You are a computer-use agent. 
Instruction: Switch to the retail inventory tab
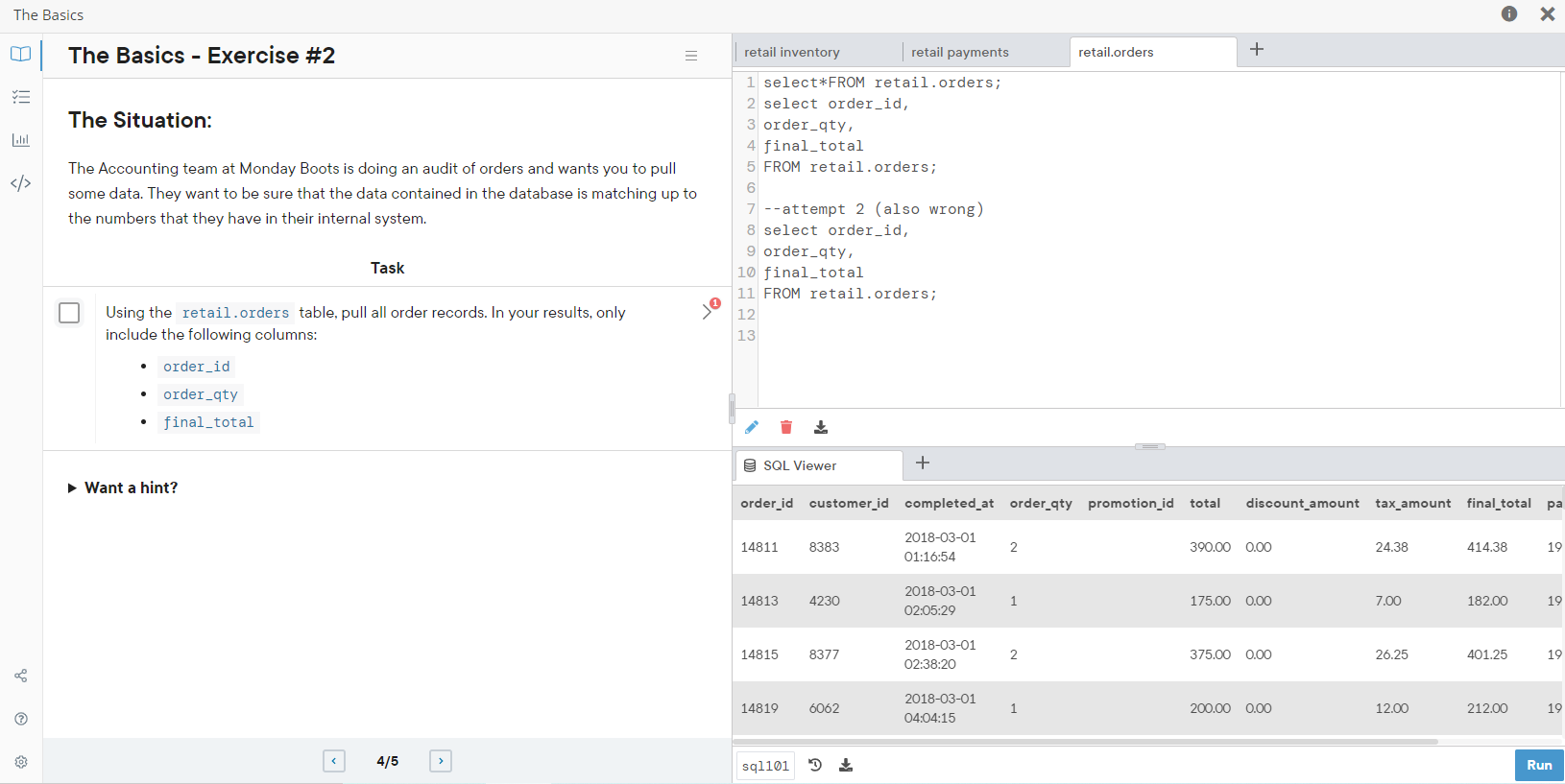[792, 52]
